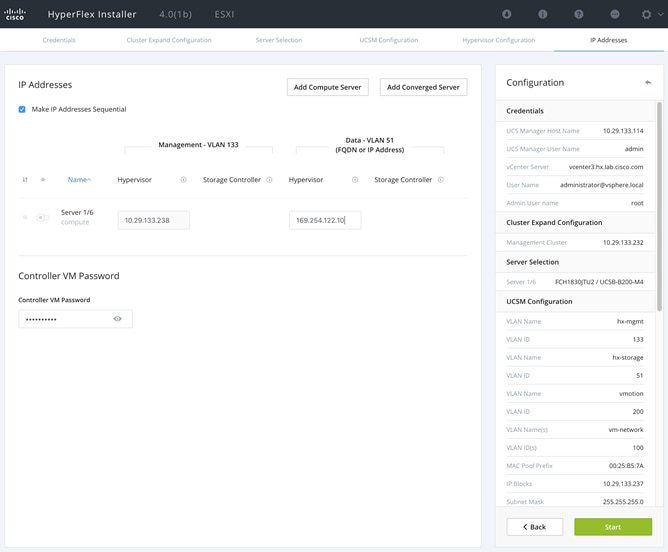Select MAC Pool Prefix 00:25:B5:7A value

[626, 466]
